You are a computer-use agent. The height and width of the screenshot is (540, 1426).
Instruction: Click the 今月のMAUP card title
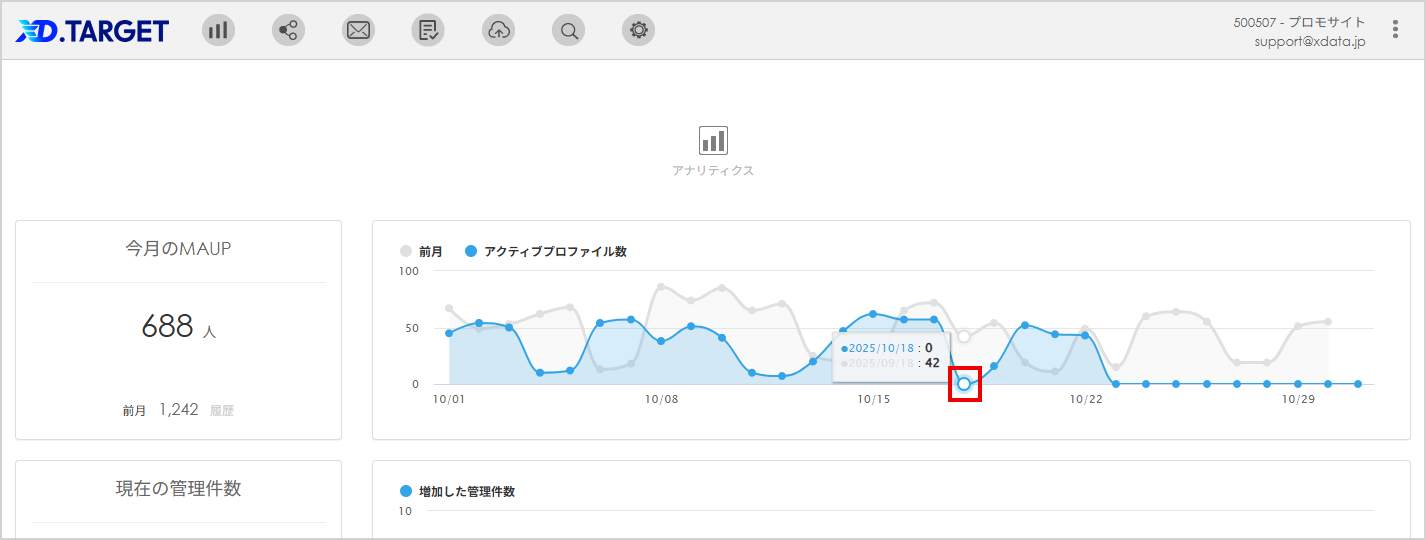point(178,249)
